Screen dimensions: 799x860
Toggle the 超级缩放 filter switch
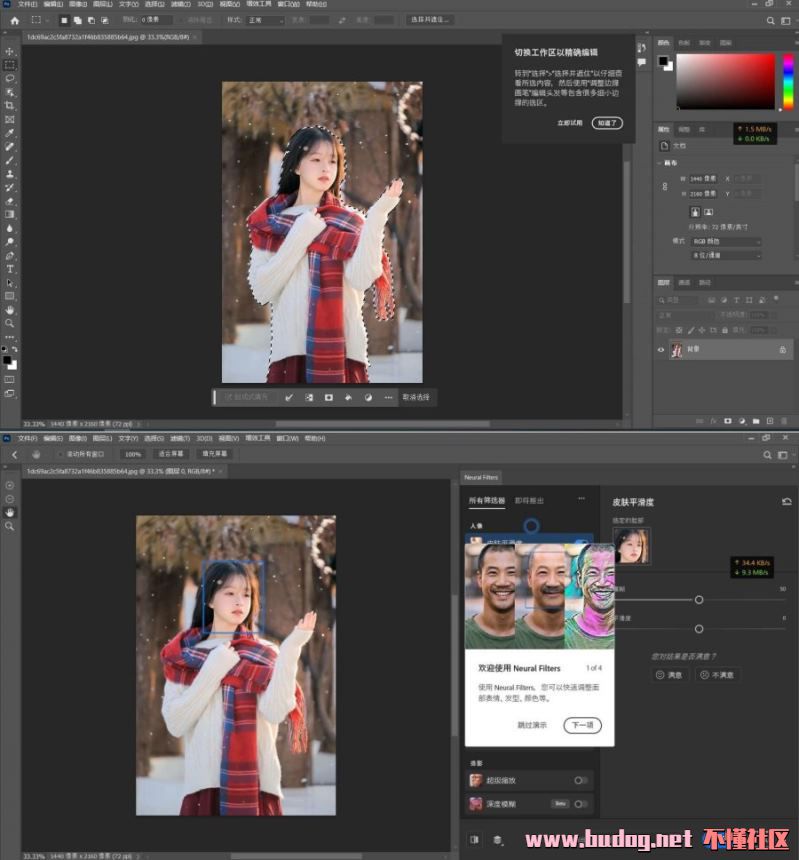[x=580, y=780]
